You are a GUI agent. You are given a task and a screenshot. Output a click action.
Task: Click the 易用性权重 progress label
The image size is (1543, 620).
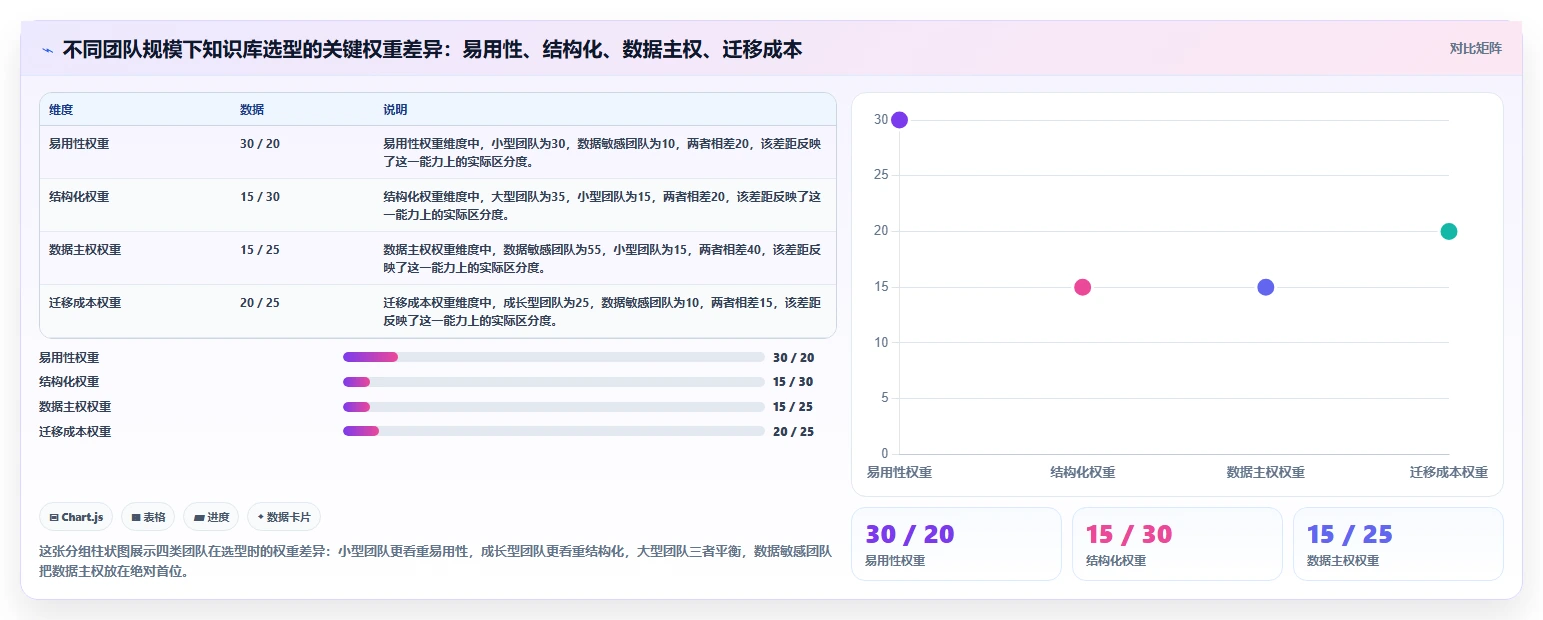tap(69, 357)
